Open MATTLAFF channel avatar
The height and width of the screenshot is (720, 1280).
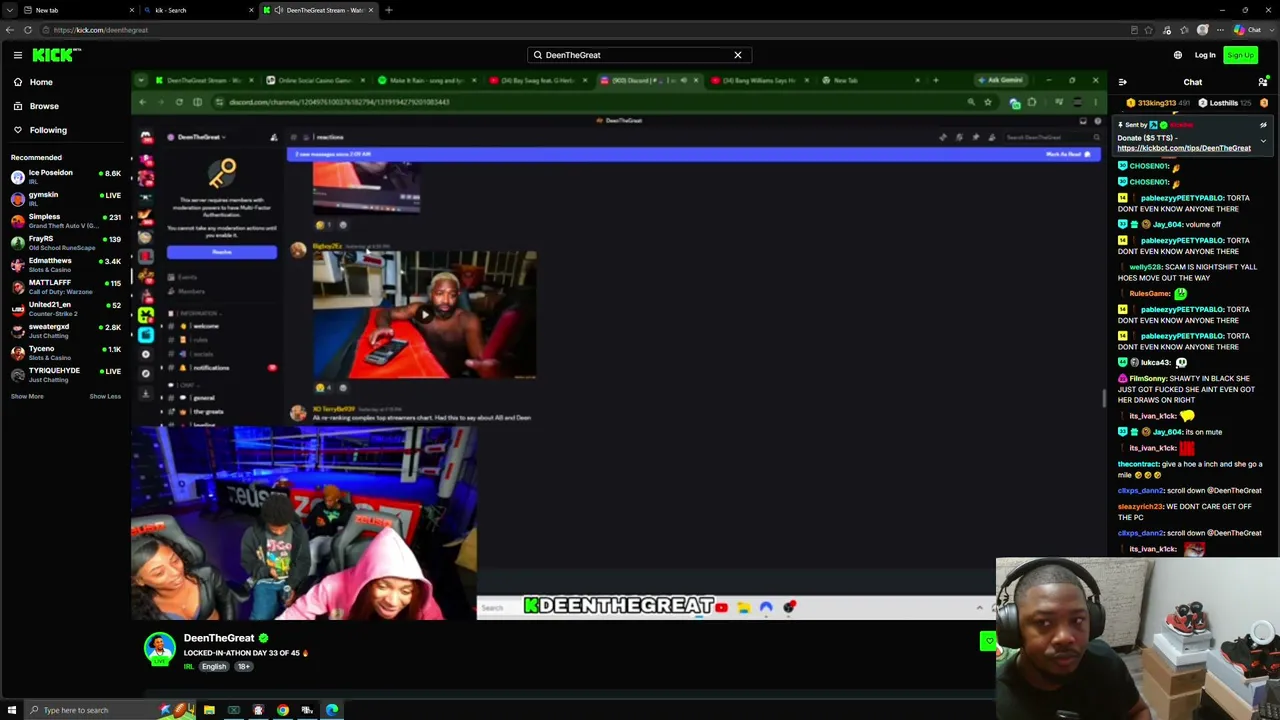[x=18, y=287]
